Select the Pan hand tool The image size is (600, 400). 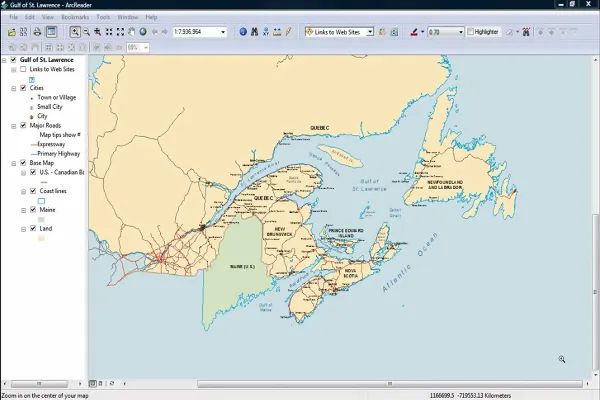click(x=132, y=32)
